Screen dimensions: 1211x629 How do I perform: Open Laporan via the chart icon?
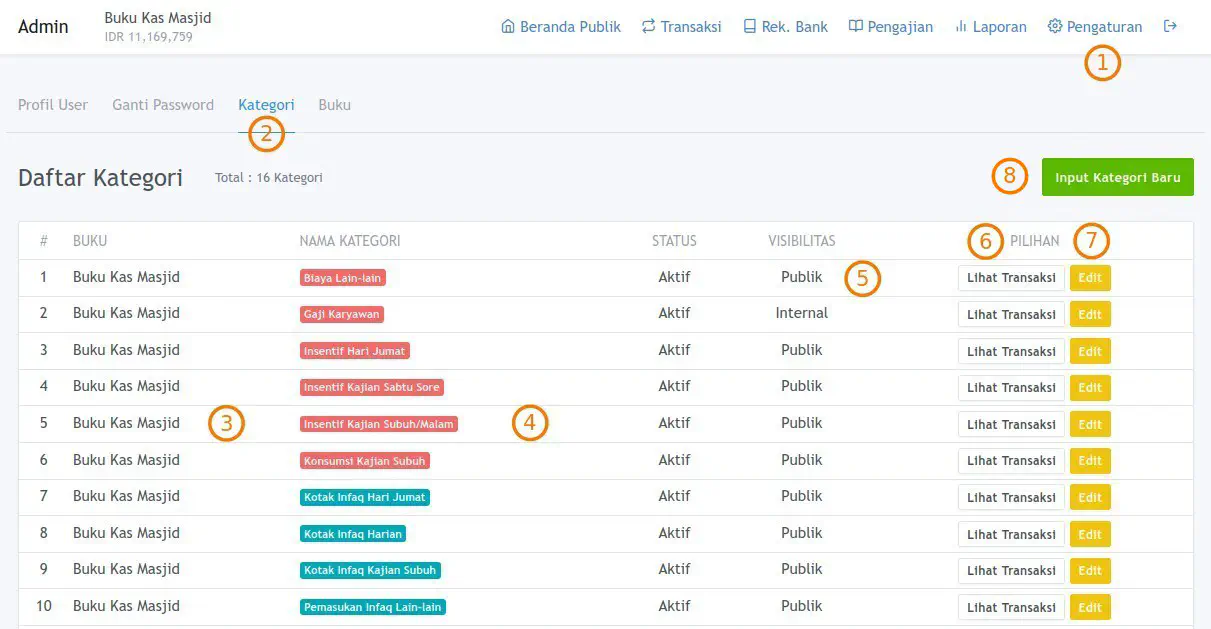(960, 27)
